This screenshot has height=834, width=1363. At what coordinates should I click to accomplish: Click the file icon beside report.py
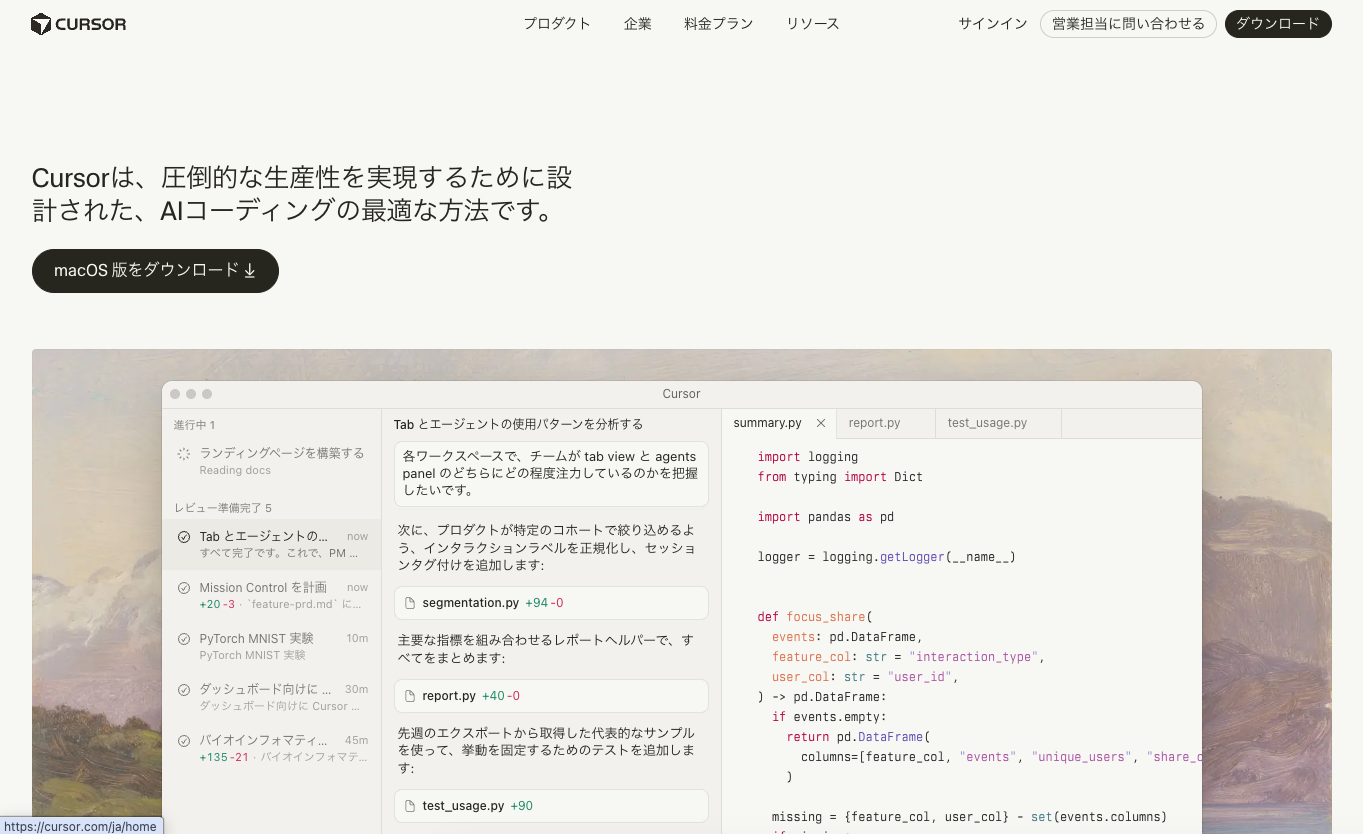(408, 695)
